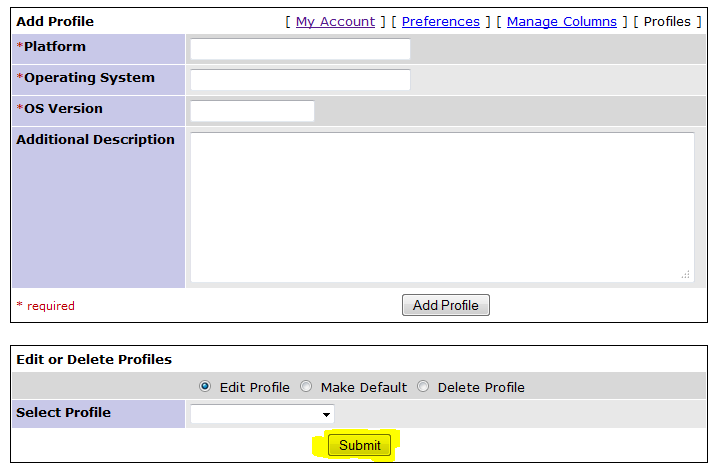The width and height of the screenshot is (711, 474).
Task: Select the Delete Profile radio button
Action: (x=423, y=387)
